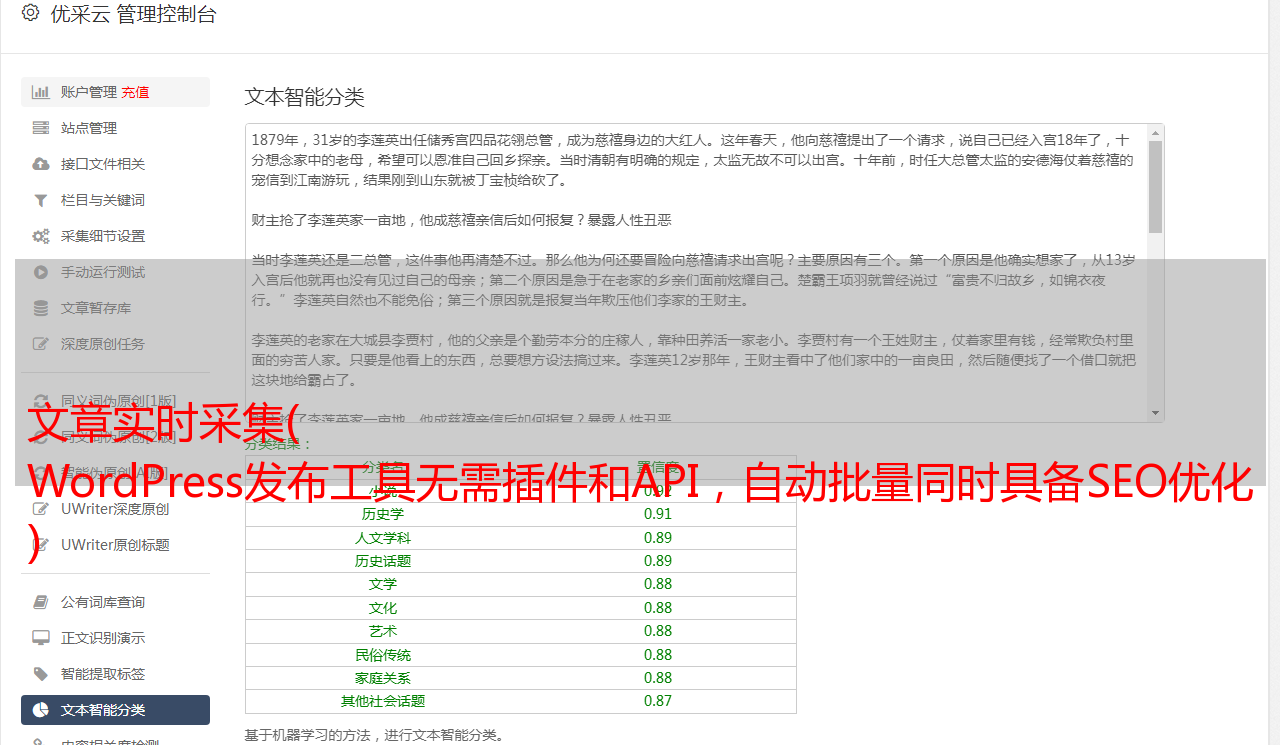Click the filter funnel icon for 栏目与关键词
This screenshot has height=745, width=1280.
click(x=41, y=200)
